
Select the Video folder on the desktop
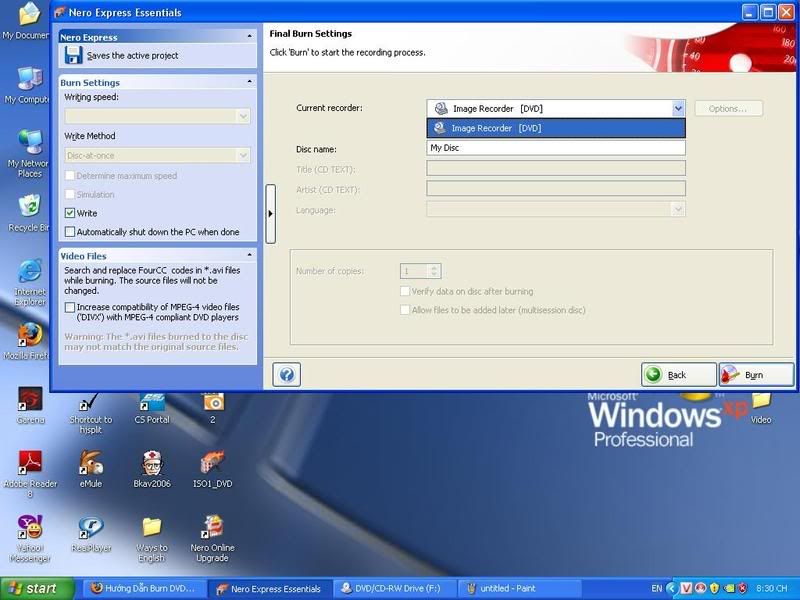pyautogui.click(x=761, y=409)
